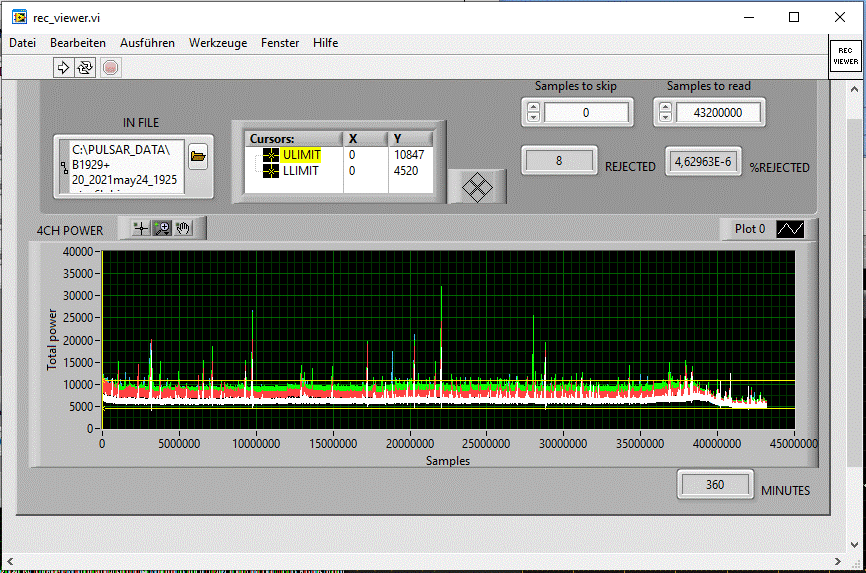Select the graph cursor movement tool
The height and width of the screenshot is (573, 866).
[141, 228]
